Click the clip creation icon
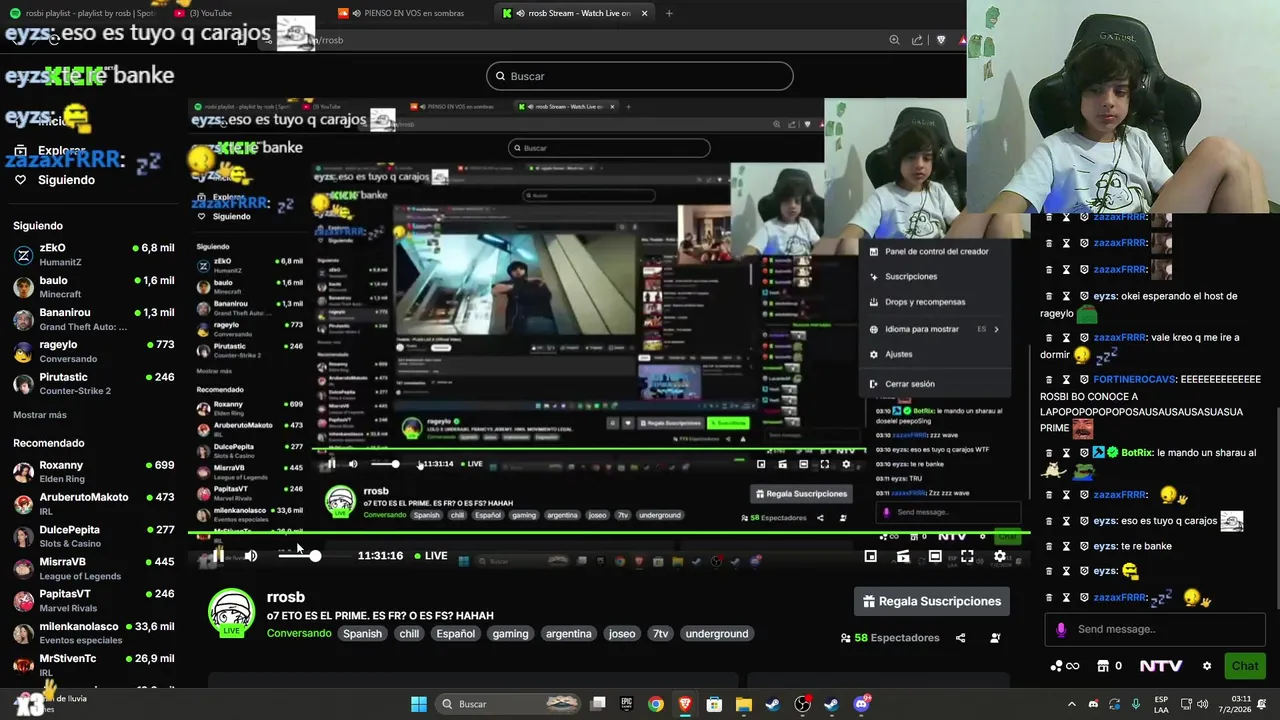The height and width of the screenshot is (720, 1280). click(903, 556)
